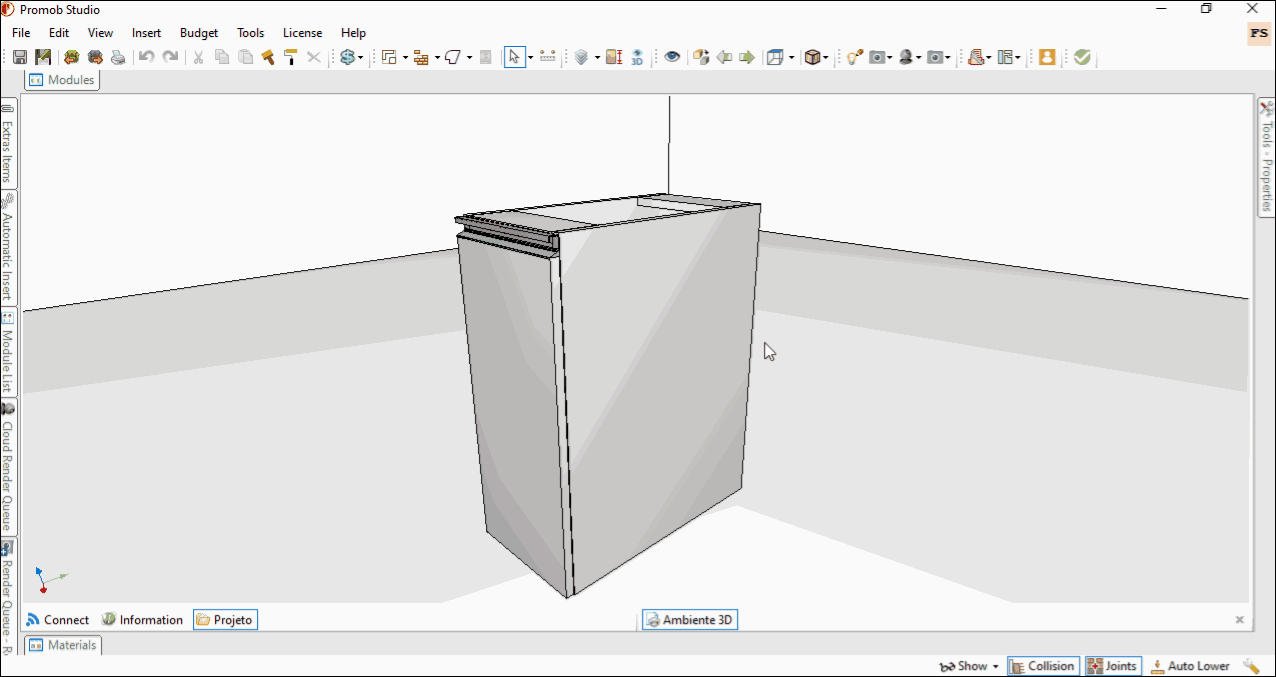Open the Extras Items side panel
1276x677 pixels.
(8, 144)
